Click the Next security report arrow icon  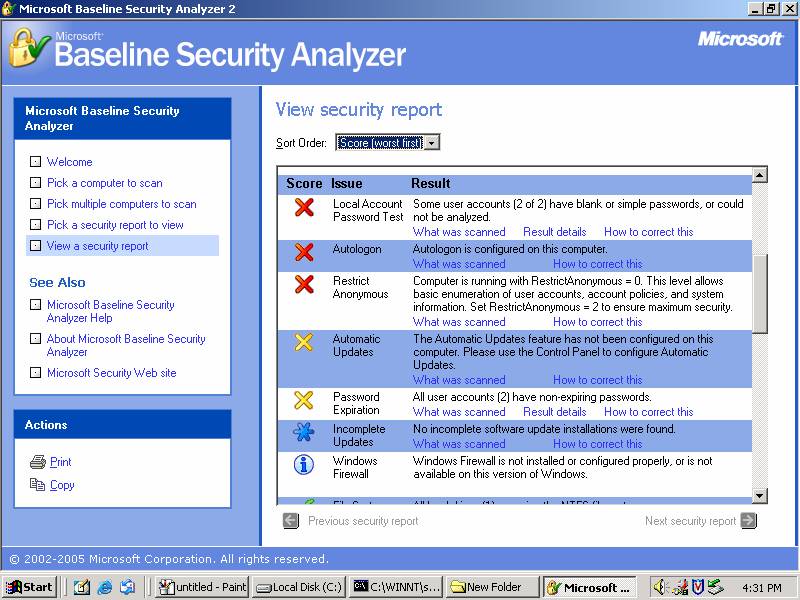tap(748, 521)
